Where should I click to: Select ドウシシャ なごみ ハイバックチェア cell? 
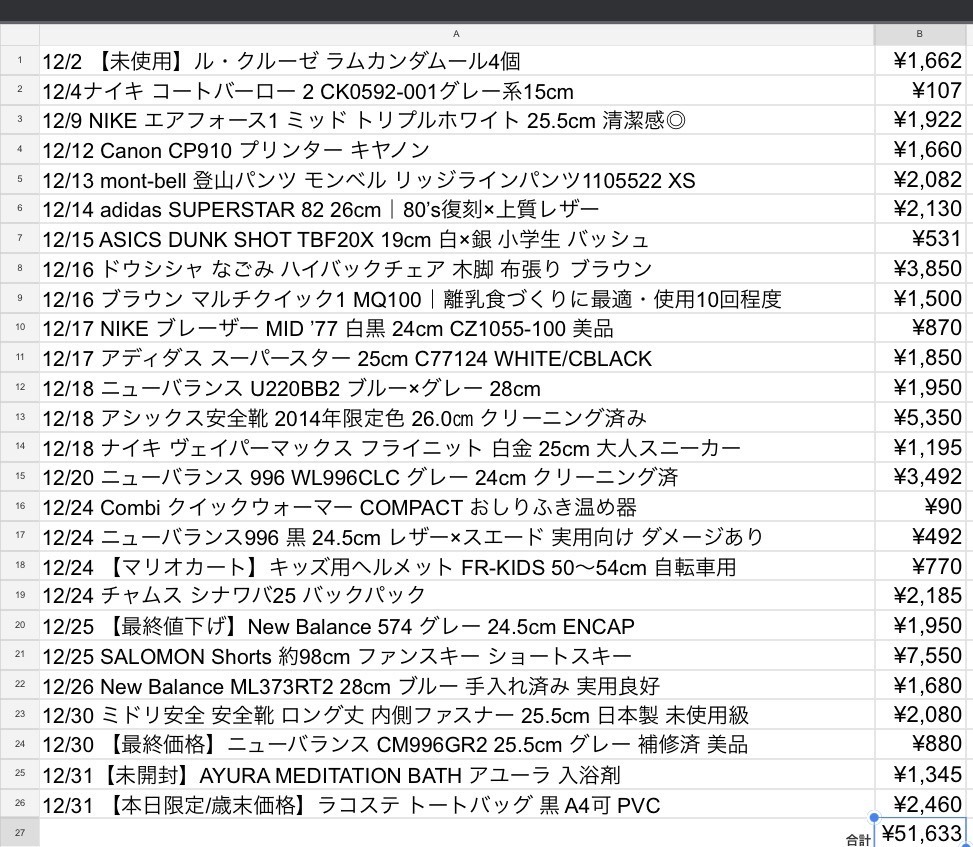(x=457, y=269)
